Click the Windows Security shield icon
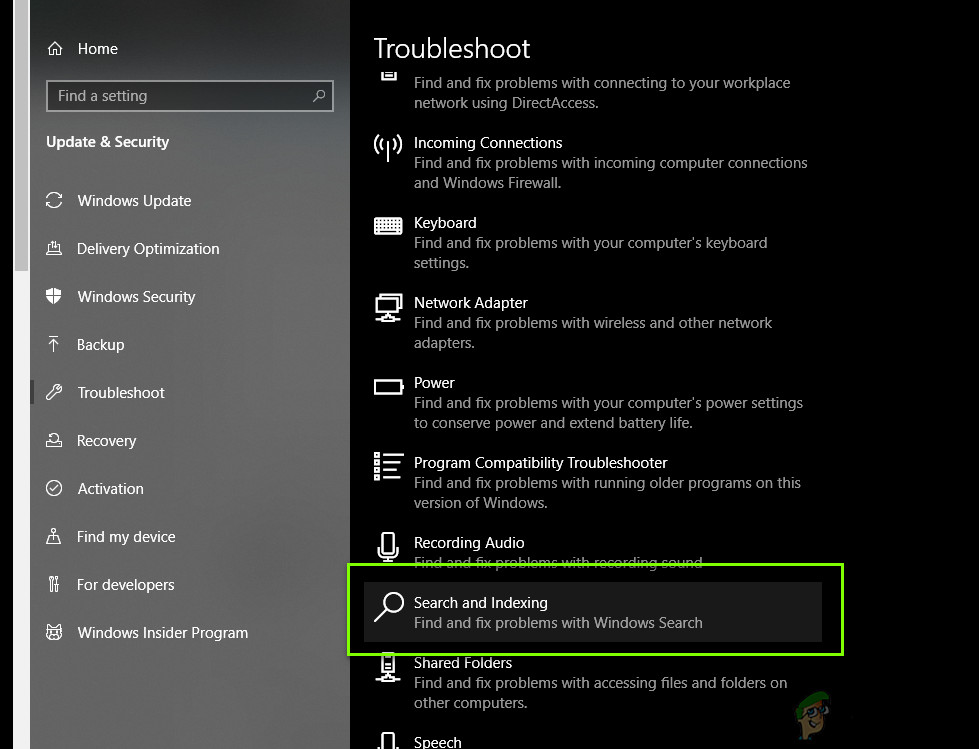This screenshot has height=749, width=979. click(54, 296)
